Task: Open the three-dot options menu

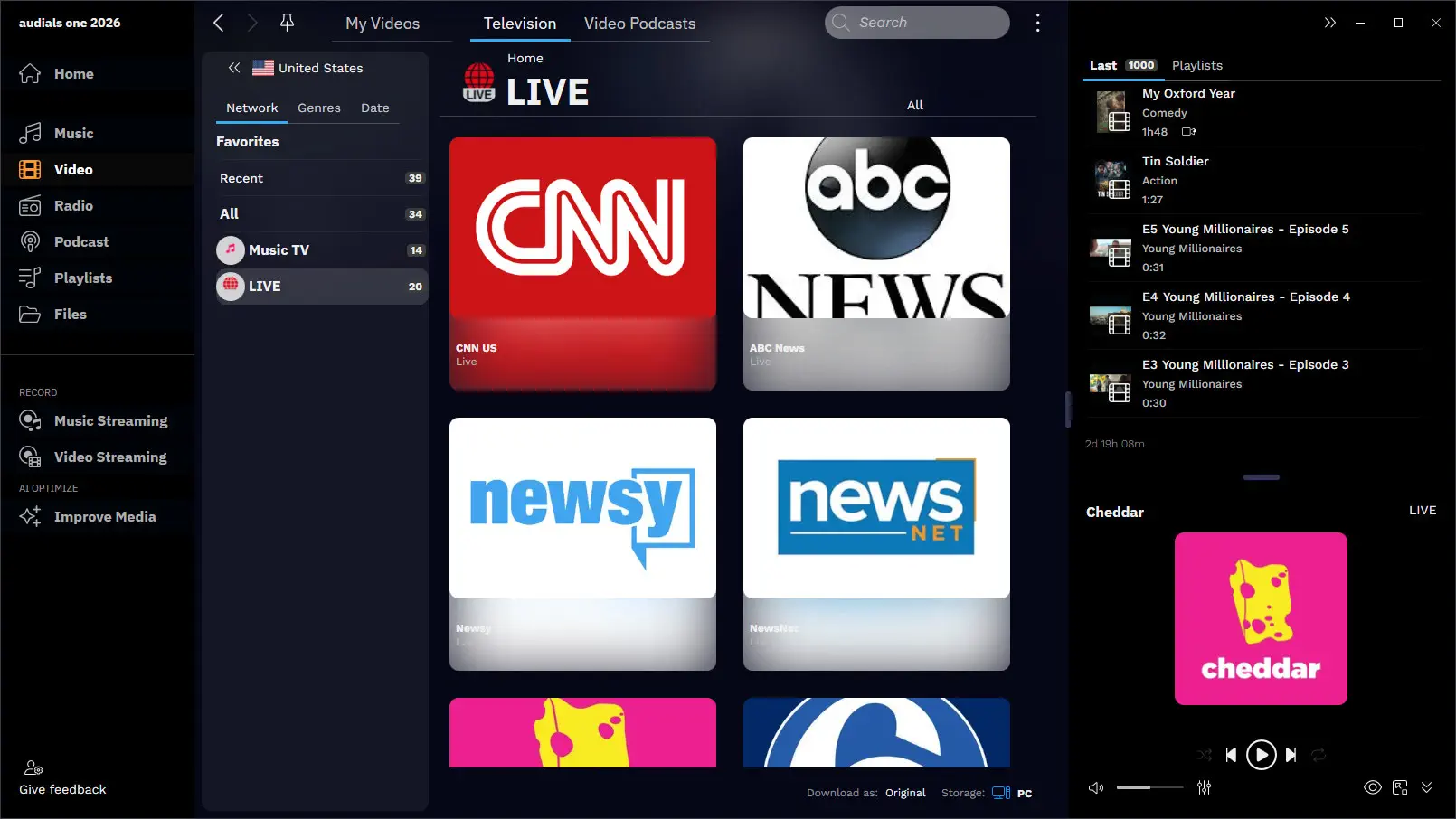Action: 1037,23
